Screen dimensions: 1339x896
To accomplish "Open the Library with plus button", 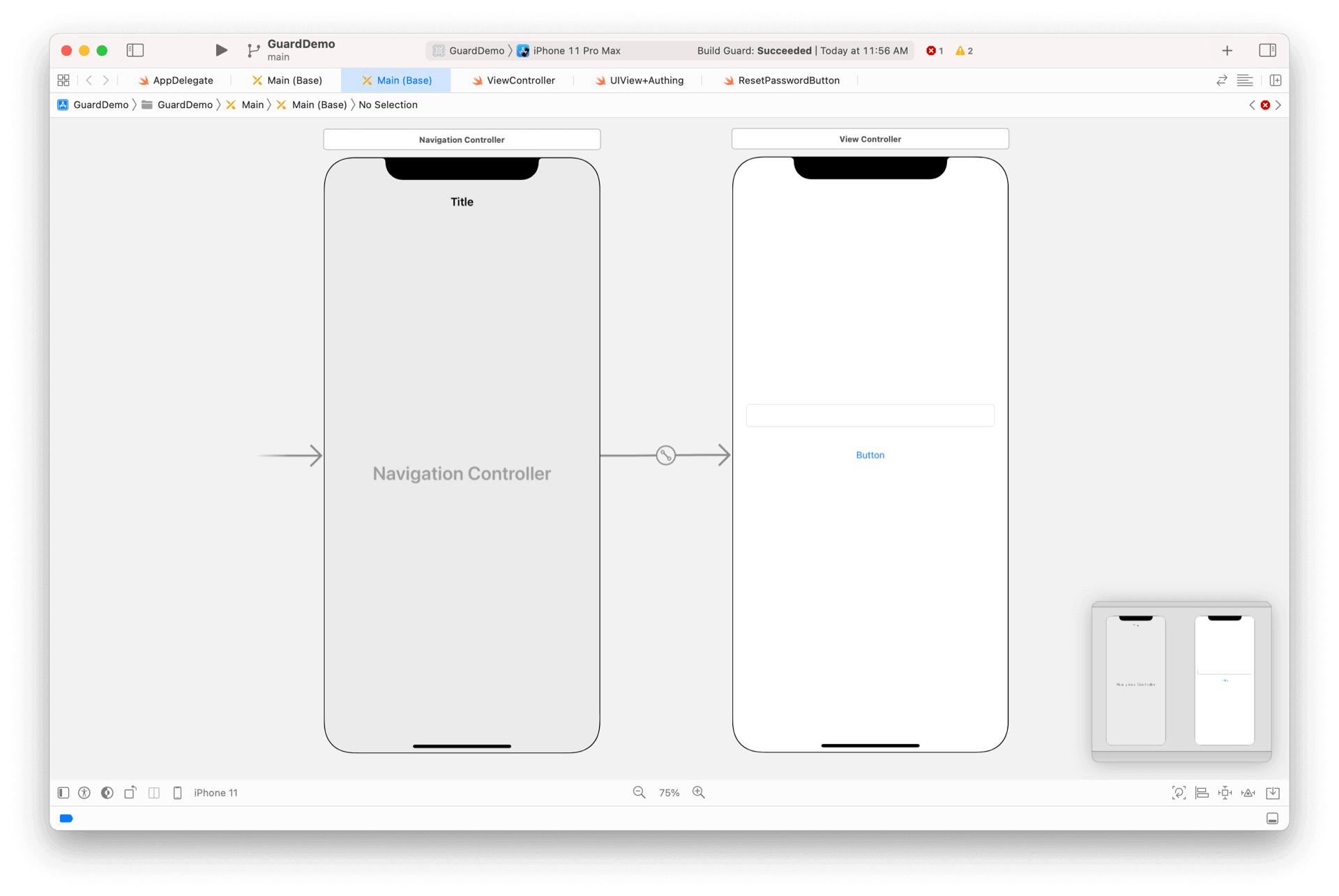I will click(1227, 50).
